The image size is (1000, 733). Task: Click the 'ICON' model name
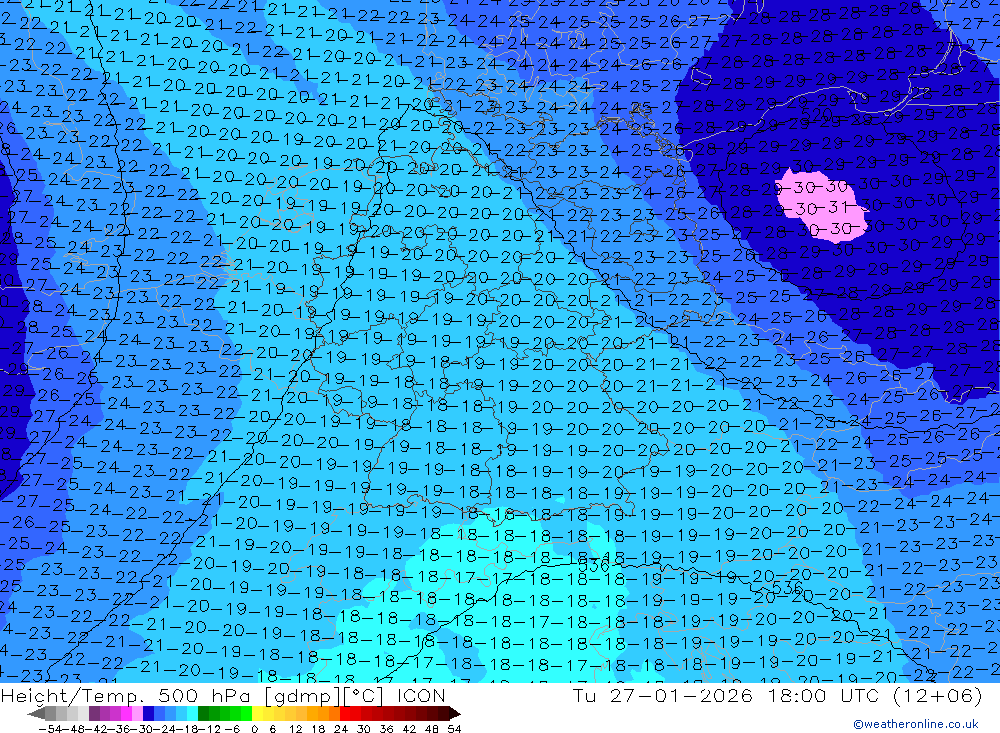tap(421, 695)
